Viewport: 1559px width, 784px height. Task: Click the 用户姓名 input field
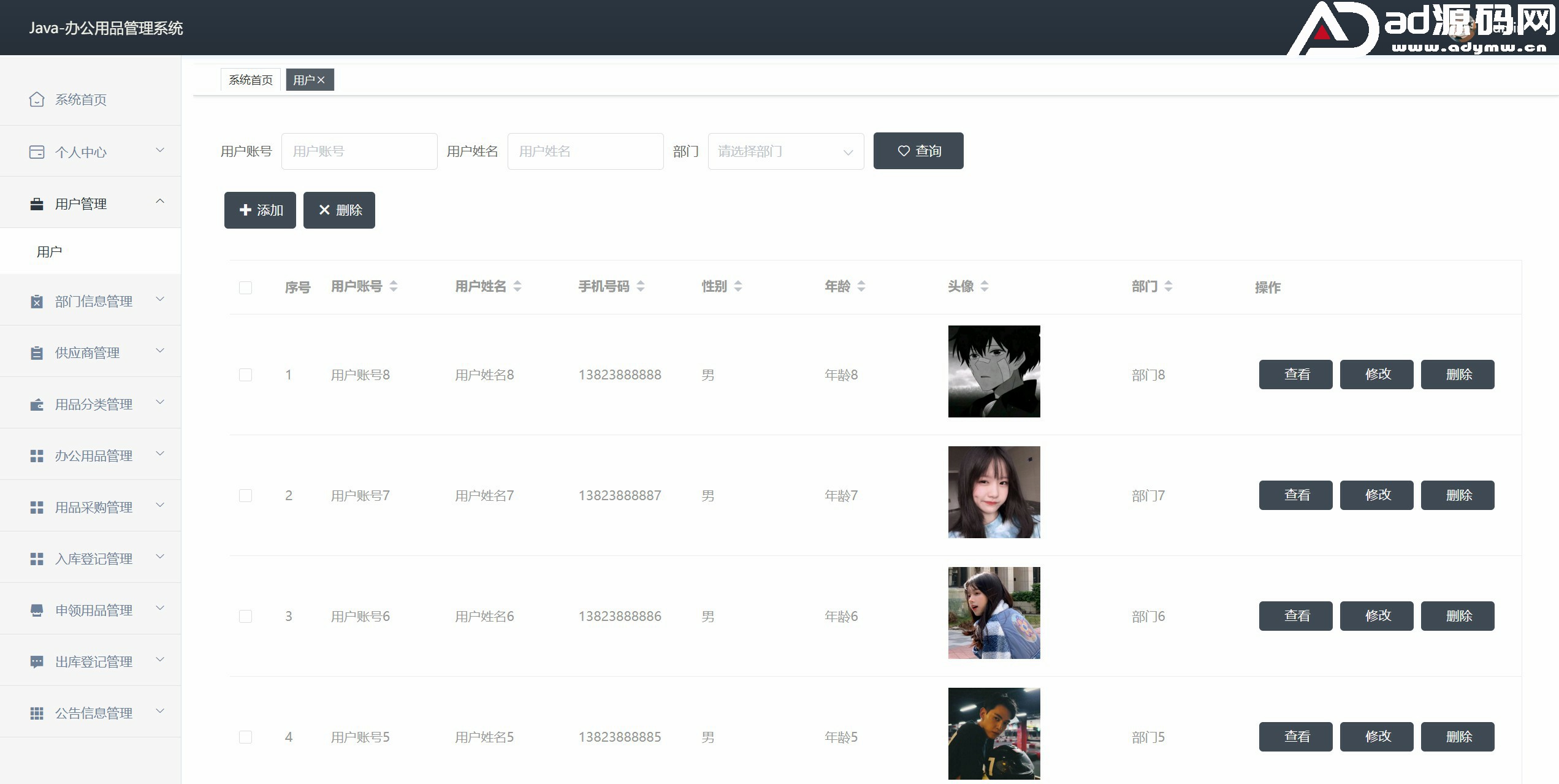pyautogui.click(x=585, y=151)
